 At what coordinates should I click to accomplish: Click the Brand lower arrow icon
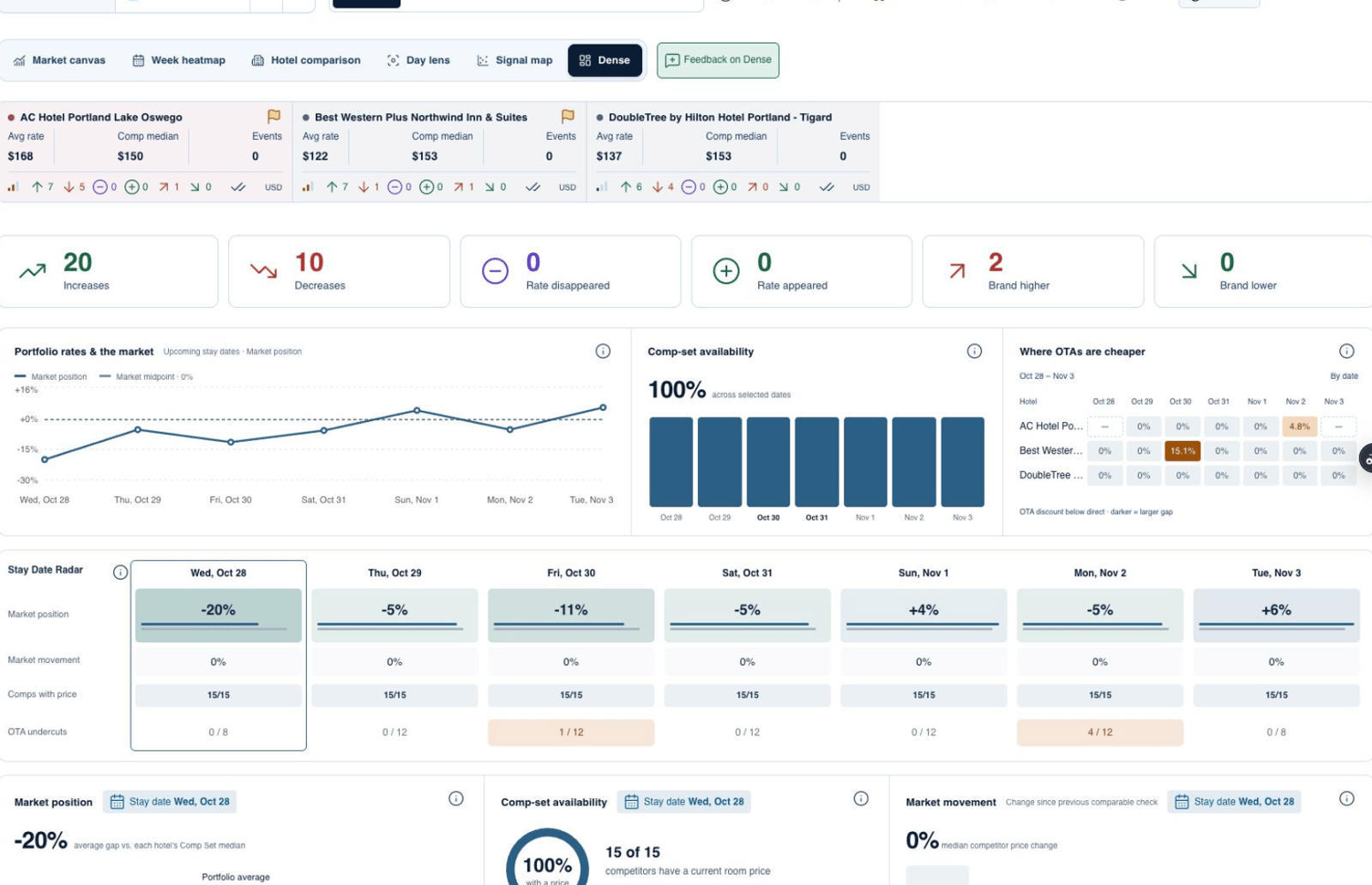pos(1189,271)
